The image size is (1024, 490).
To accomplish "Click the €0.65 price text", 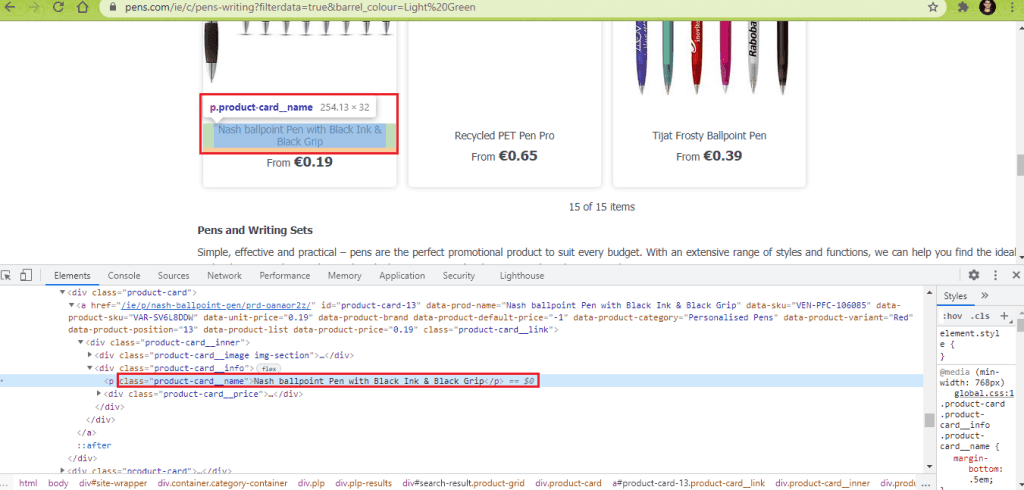I will point(519,157).
